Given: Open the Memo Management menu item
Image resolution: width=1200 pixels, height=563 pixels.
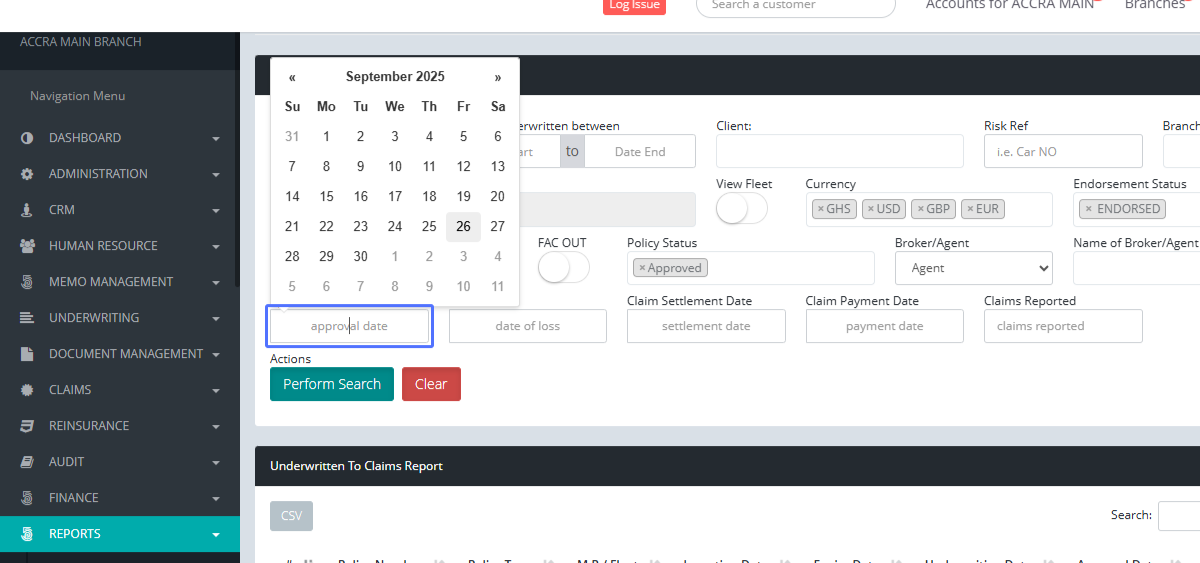Looking at the screenshot, I should tap(110, 282).
